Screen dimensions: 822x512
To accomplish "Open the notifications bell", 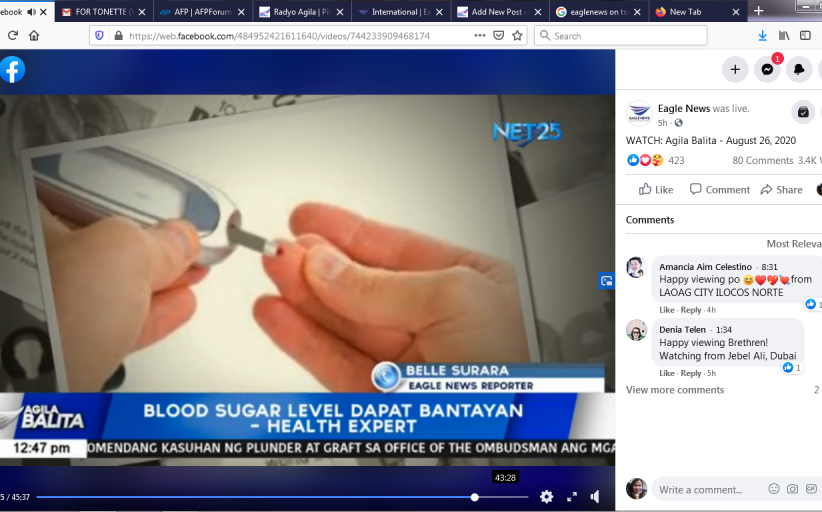I will click(x=799, y=69).
